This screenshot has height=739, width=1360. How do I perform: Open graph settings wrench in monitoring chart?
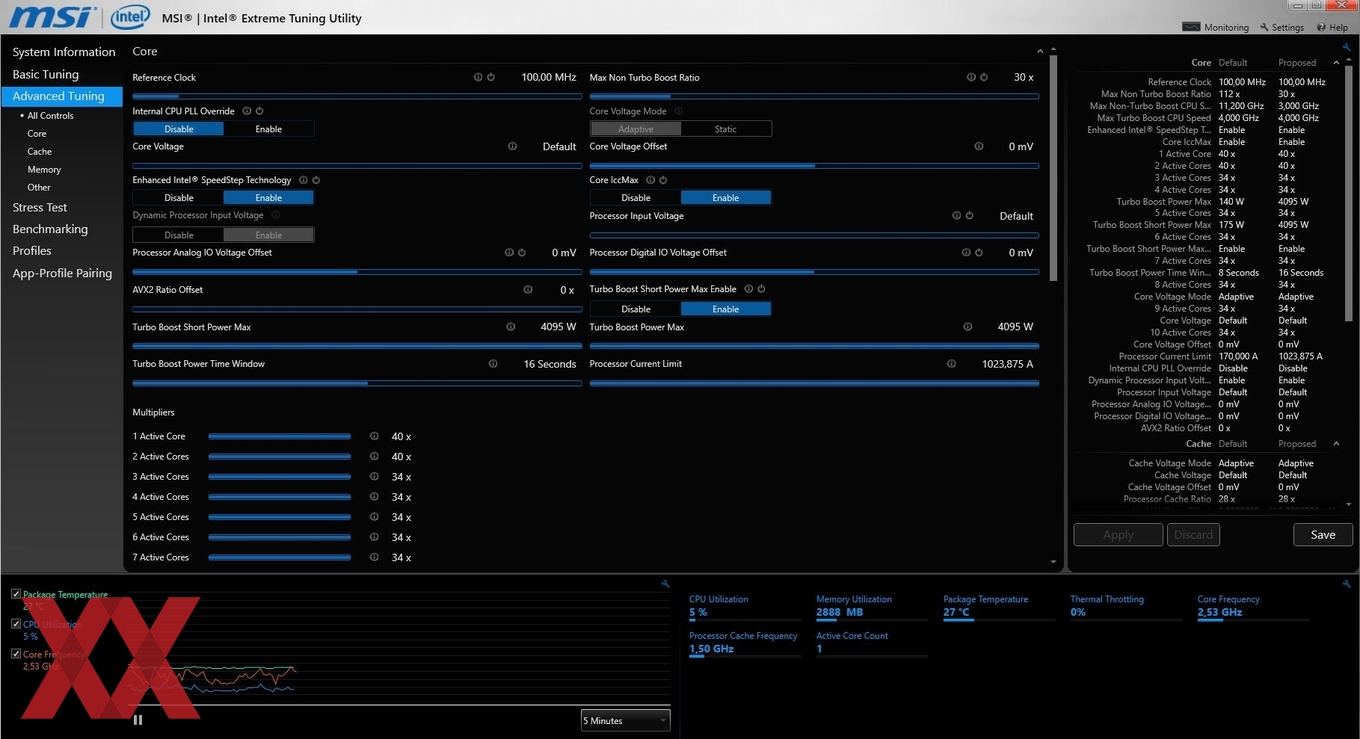point(665,584)
